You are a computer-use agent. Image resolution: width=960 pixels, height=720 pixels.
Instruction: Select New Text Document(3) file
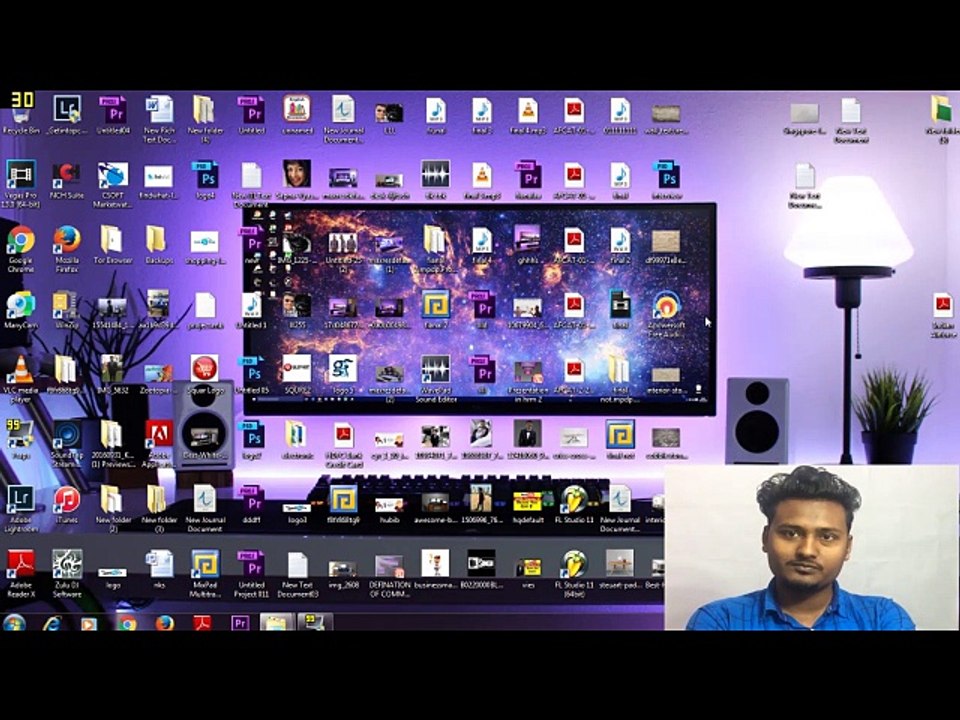click(x=298, y=573)
